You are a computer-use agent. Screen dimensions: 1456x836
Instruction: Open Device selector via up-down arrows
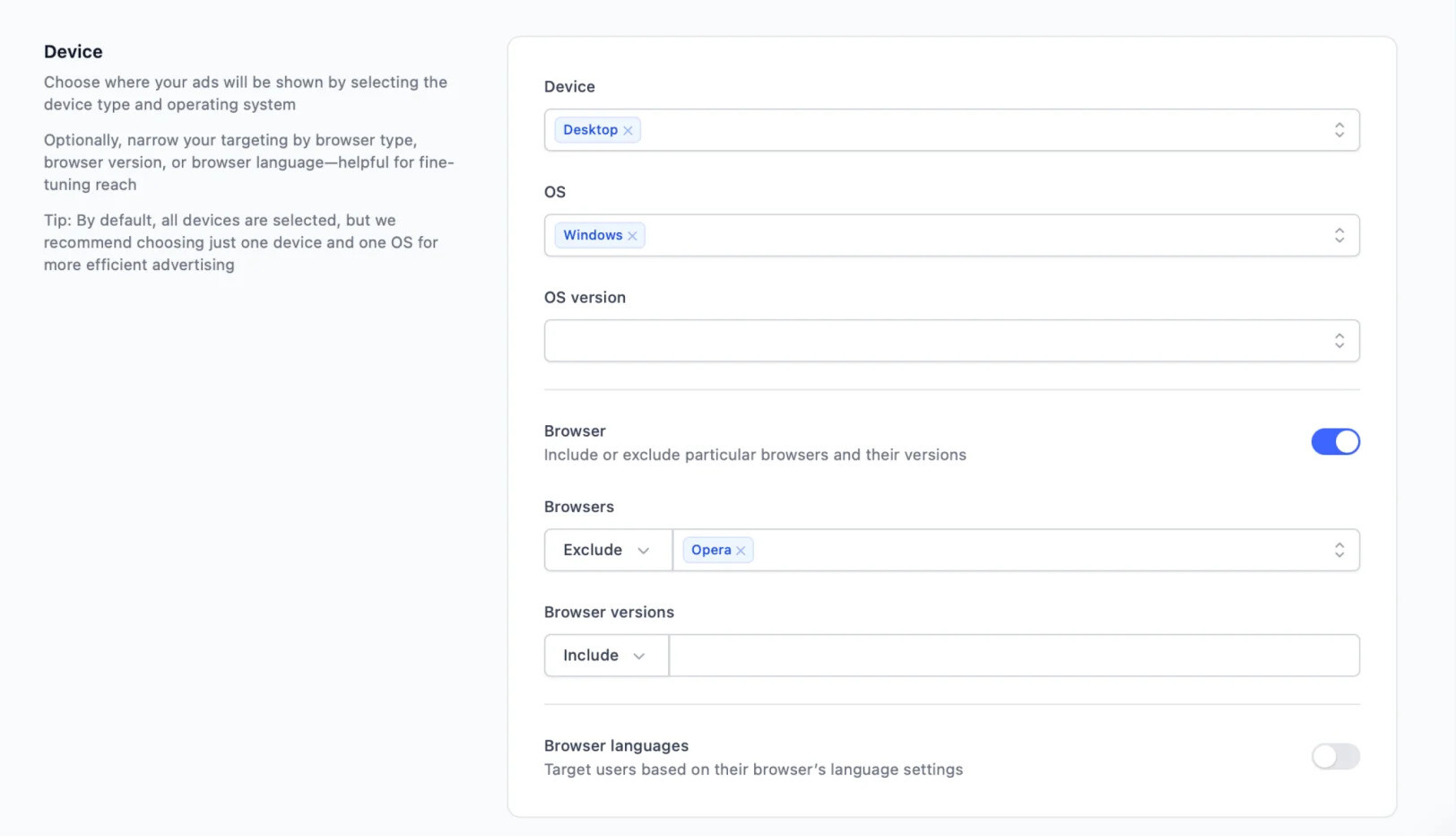pyautogui.click(x=1339, y=130)
